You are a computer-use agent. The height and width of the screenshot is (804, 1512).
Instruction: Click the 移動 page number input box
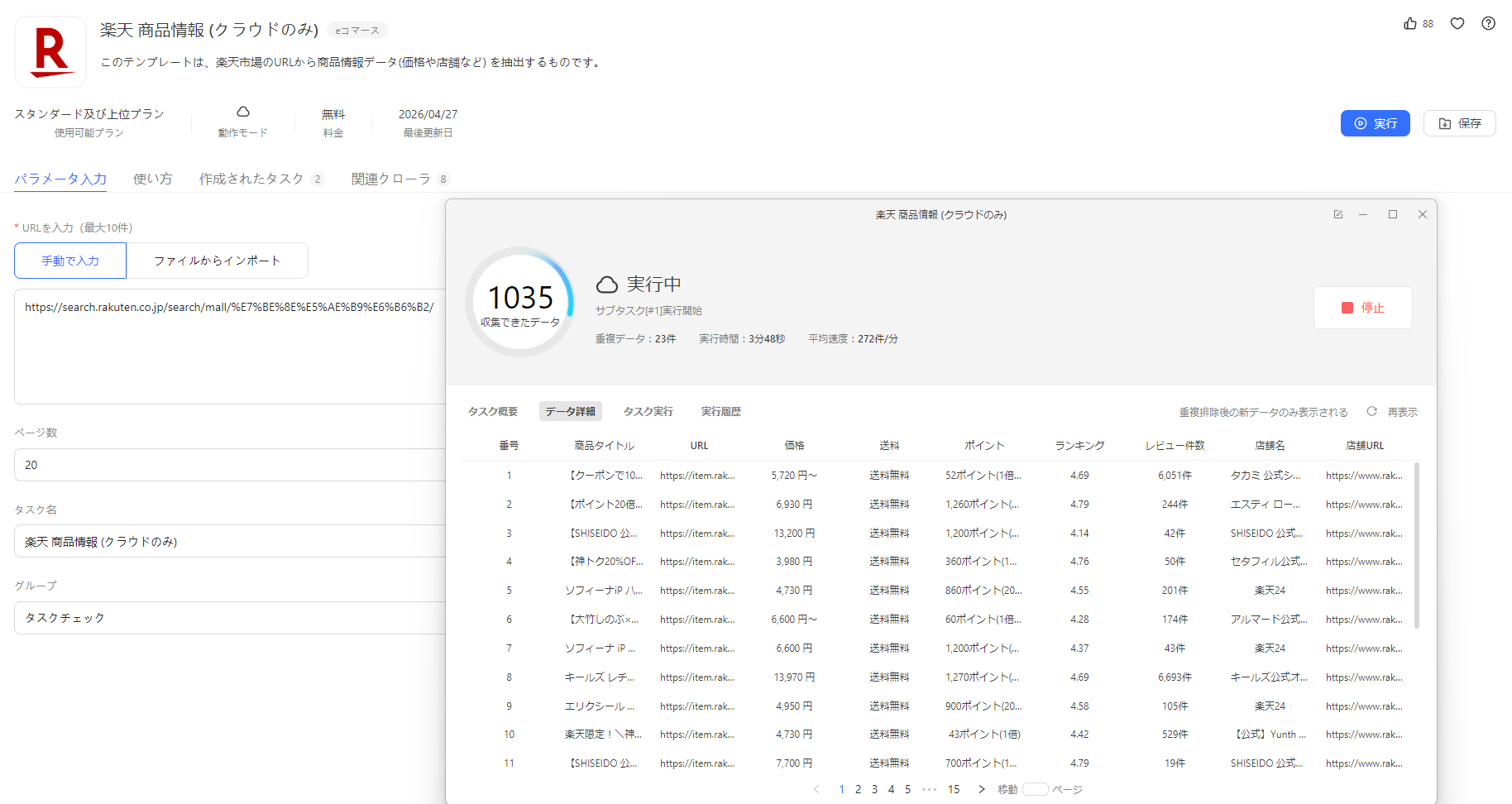tap(1036, 789)
